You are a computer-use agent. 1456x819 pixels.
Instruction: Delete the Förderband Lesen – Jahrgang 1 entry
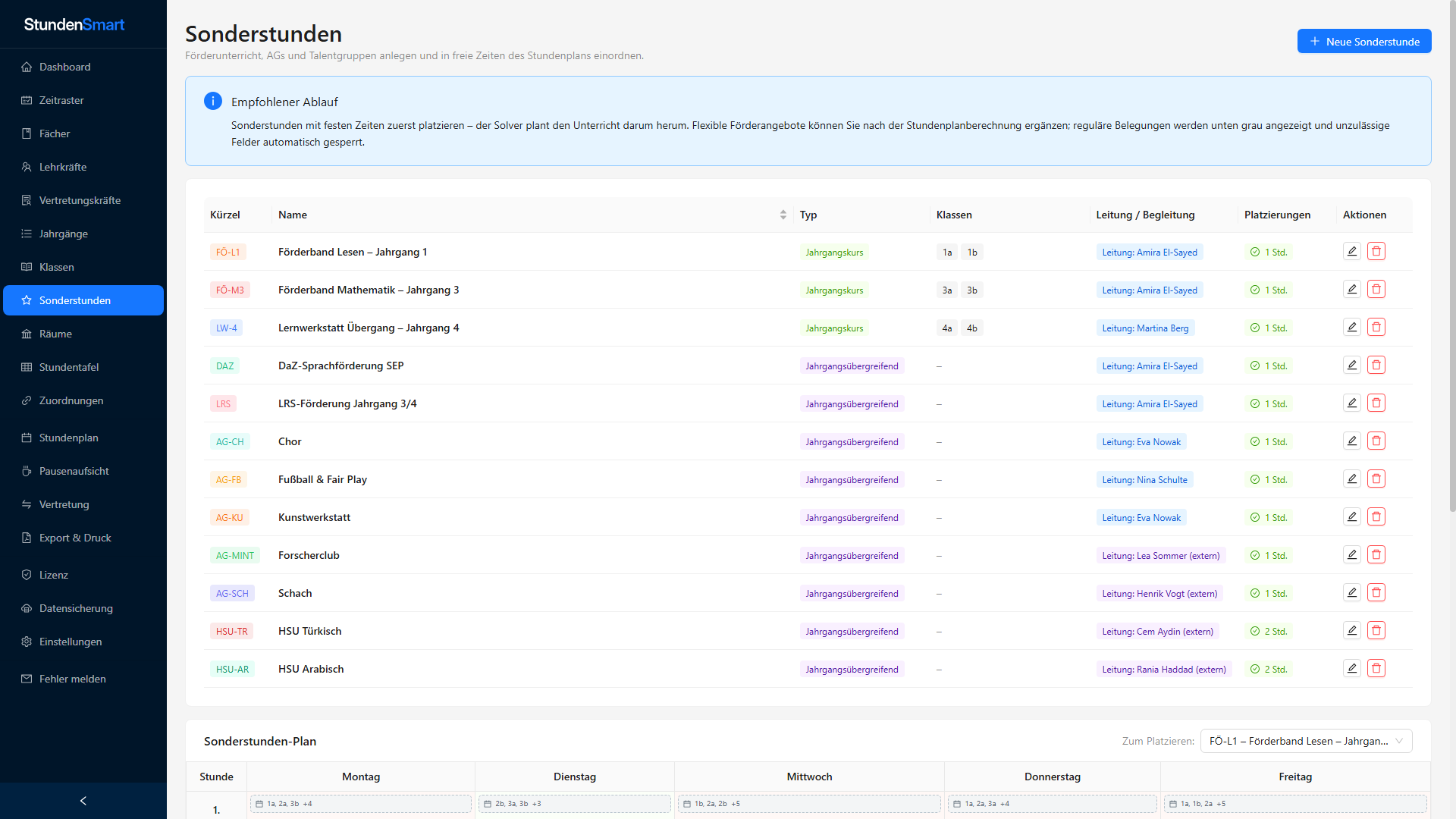click(x=1376, y=251)
